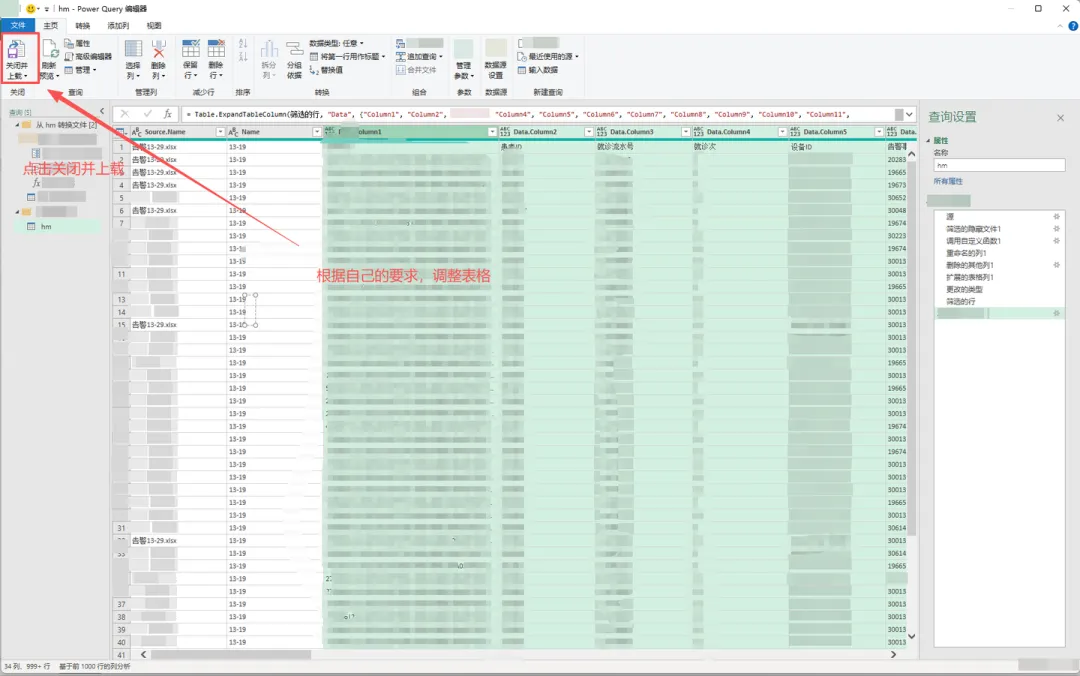This screenshot has height=676, width=1080.
Task: Select applied step 重命名的列1
Action: [x=966, y=253]
